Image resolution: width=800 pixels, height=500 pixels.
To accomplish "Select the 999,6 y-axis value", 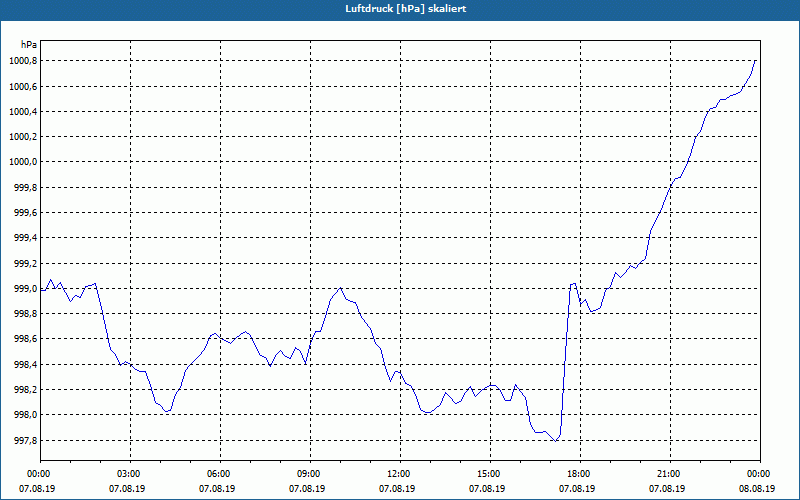I will coord(26,213).
